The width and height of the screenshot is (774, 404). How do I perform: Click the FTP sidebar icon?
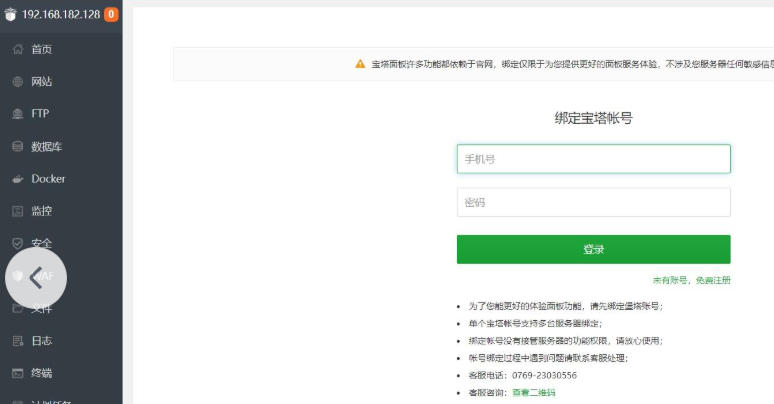(18, 114)
